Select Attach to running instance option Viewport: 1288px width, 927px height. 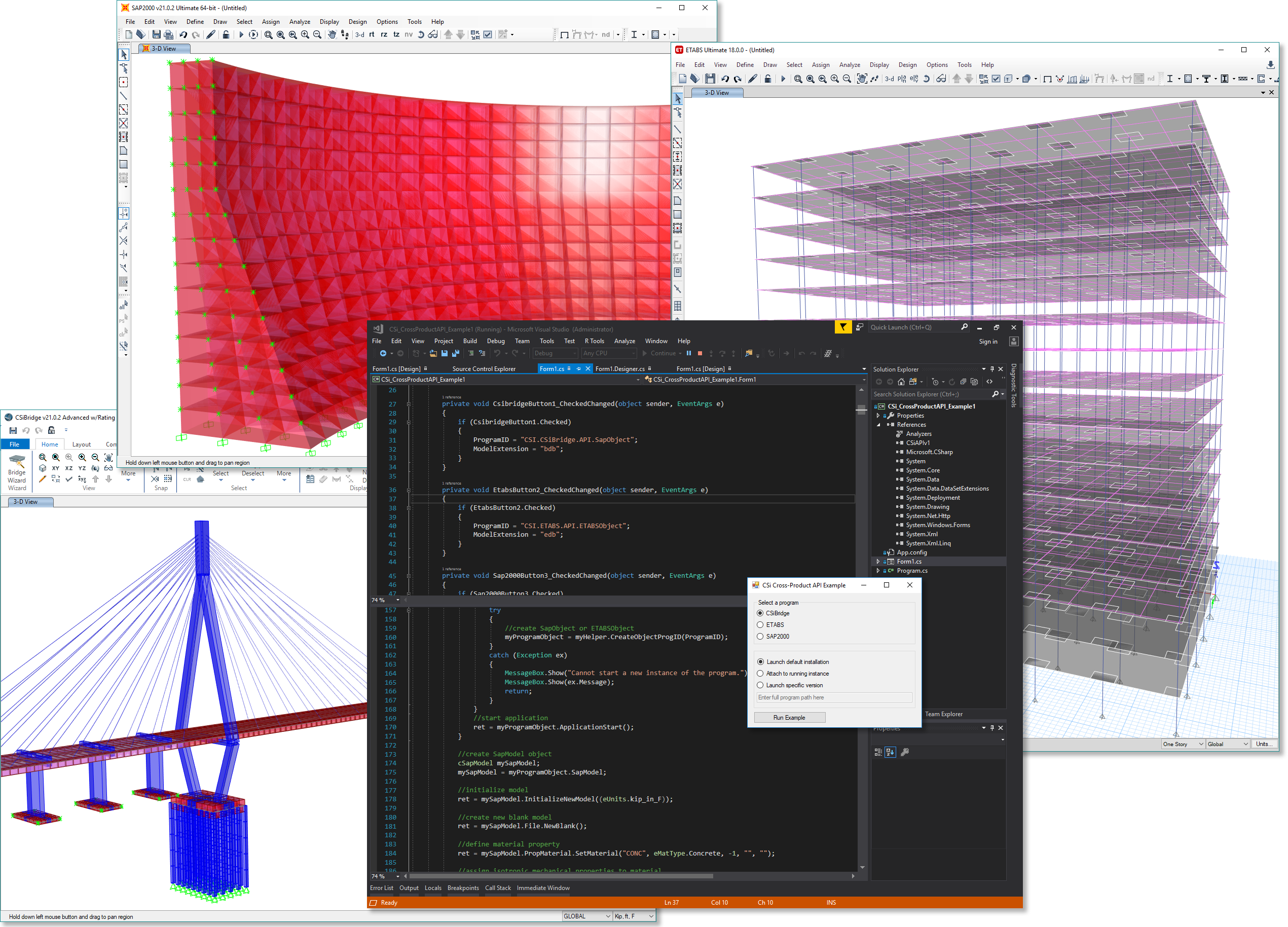pos(760,674)
